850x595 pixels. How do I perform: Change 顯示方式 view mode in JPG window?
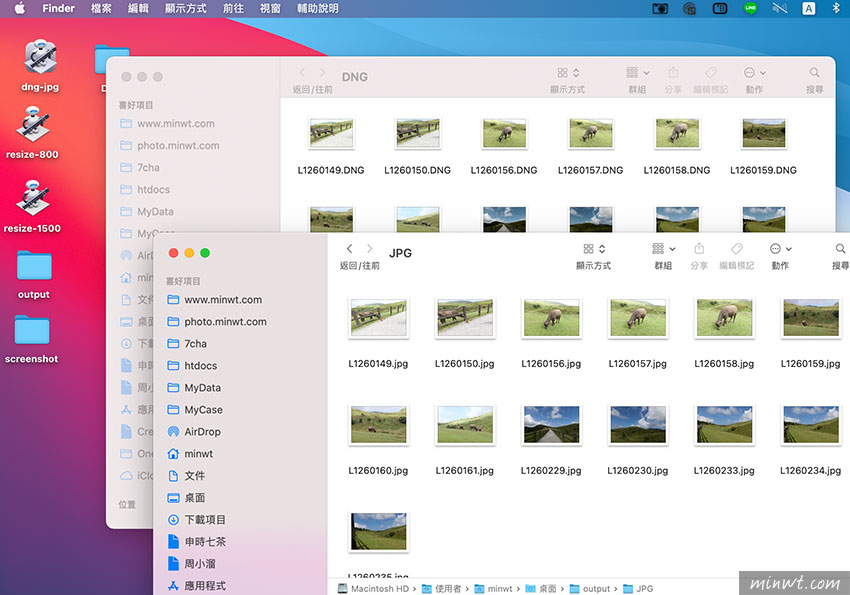coord(594,249)
